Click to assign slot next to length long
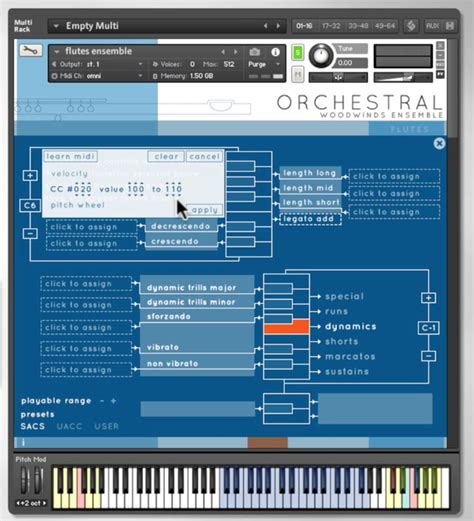The width and height of the screenshot is (474, 521). click(394, 176)
